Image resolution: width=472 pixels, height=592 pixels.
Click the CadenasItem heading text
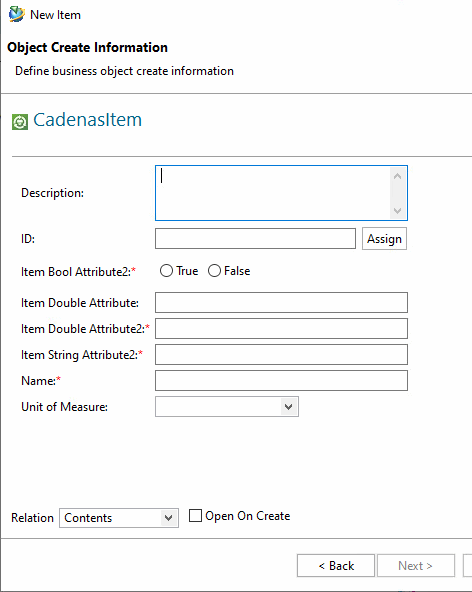pos(88,120)
